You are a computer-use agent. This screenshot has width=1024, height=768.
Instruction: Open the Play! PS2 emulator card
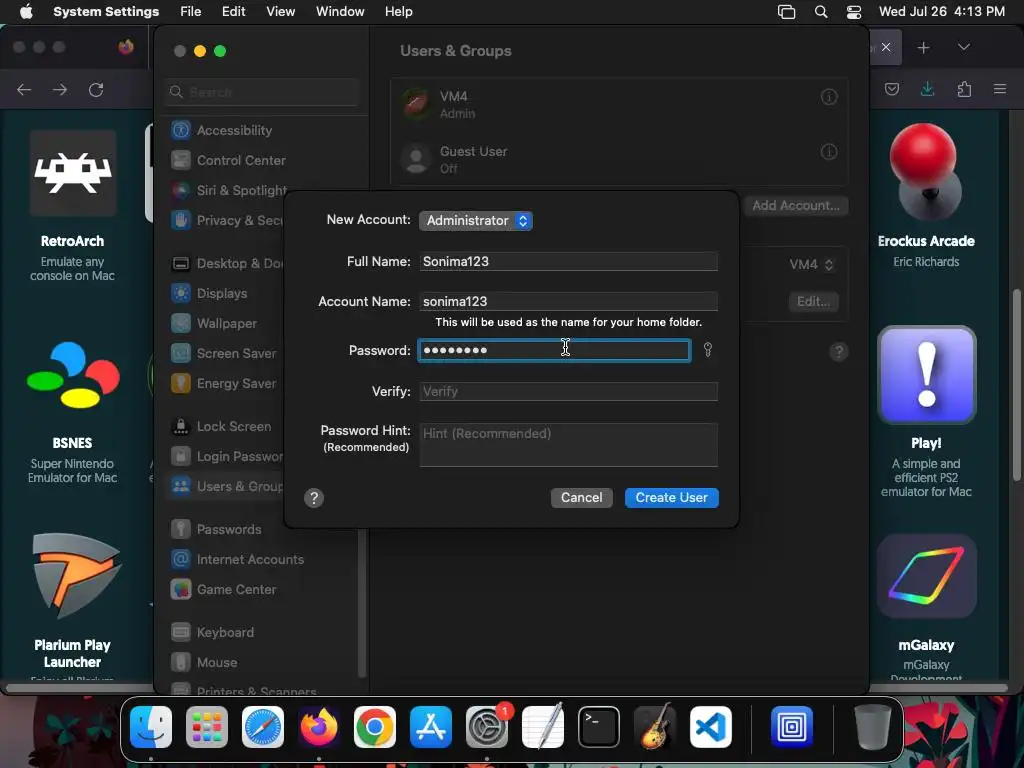coord(926,412)
